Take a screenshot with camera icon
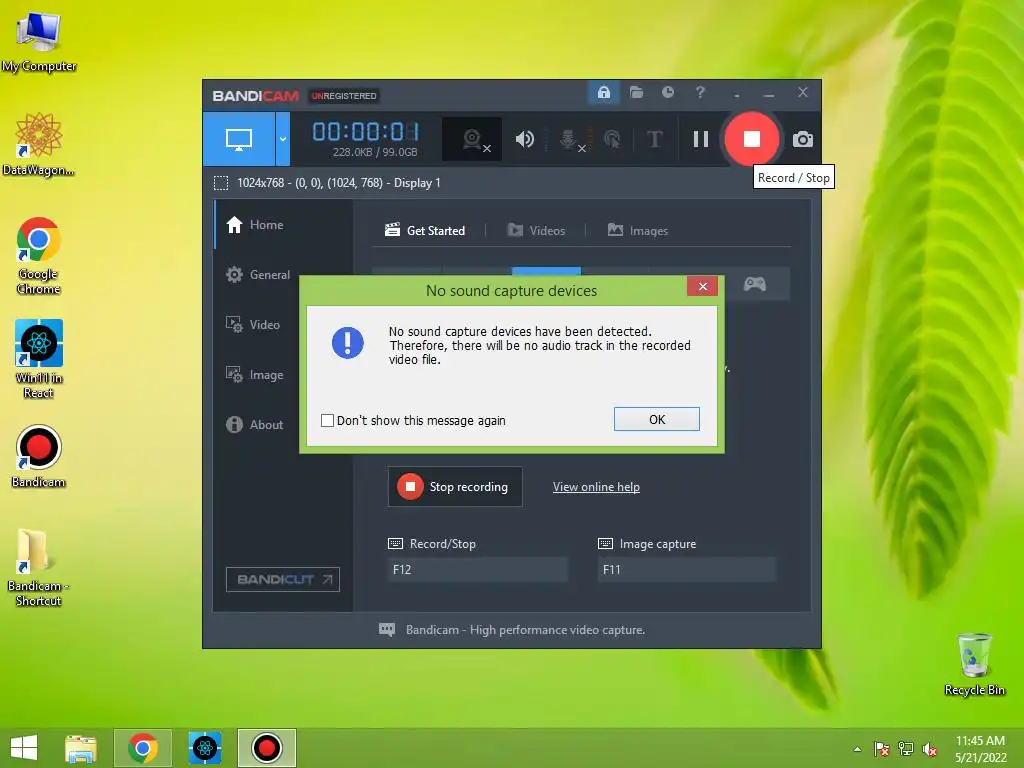Image resolution: width=1024 pixels, height=768 pixels. pos(803,139)
